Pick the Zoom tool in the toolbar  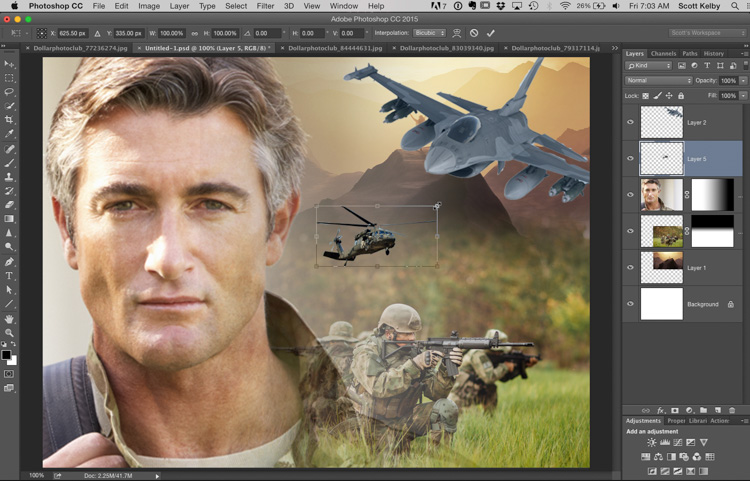pos(10,333)
